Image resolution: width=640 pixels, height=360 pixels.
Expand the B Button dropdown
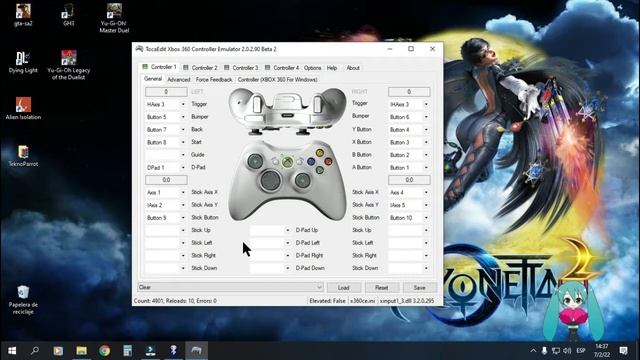coord(426,155)
